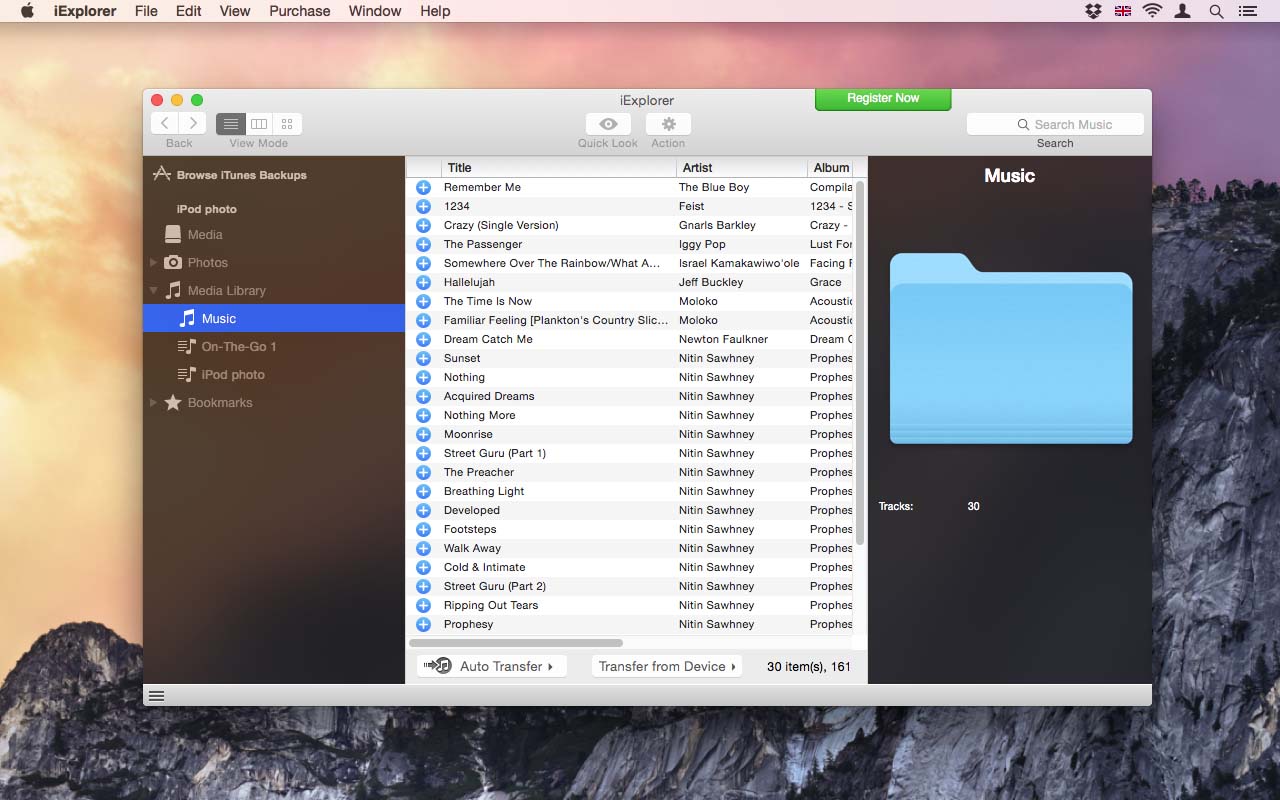This screenshot has height=800, width=1280.
Task: Click the Forward arrow button
Action: point(193,124)
